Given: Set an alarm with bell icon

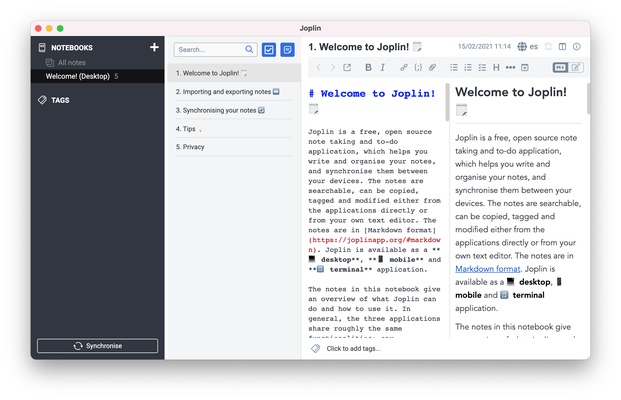Looking at the screenshot, I should [548, 47].
